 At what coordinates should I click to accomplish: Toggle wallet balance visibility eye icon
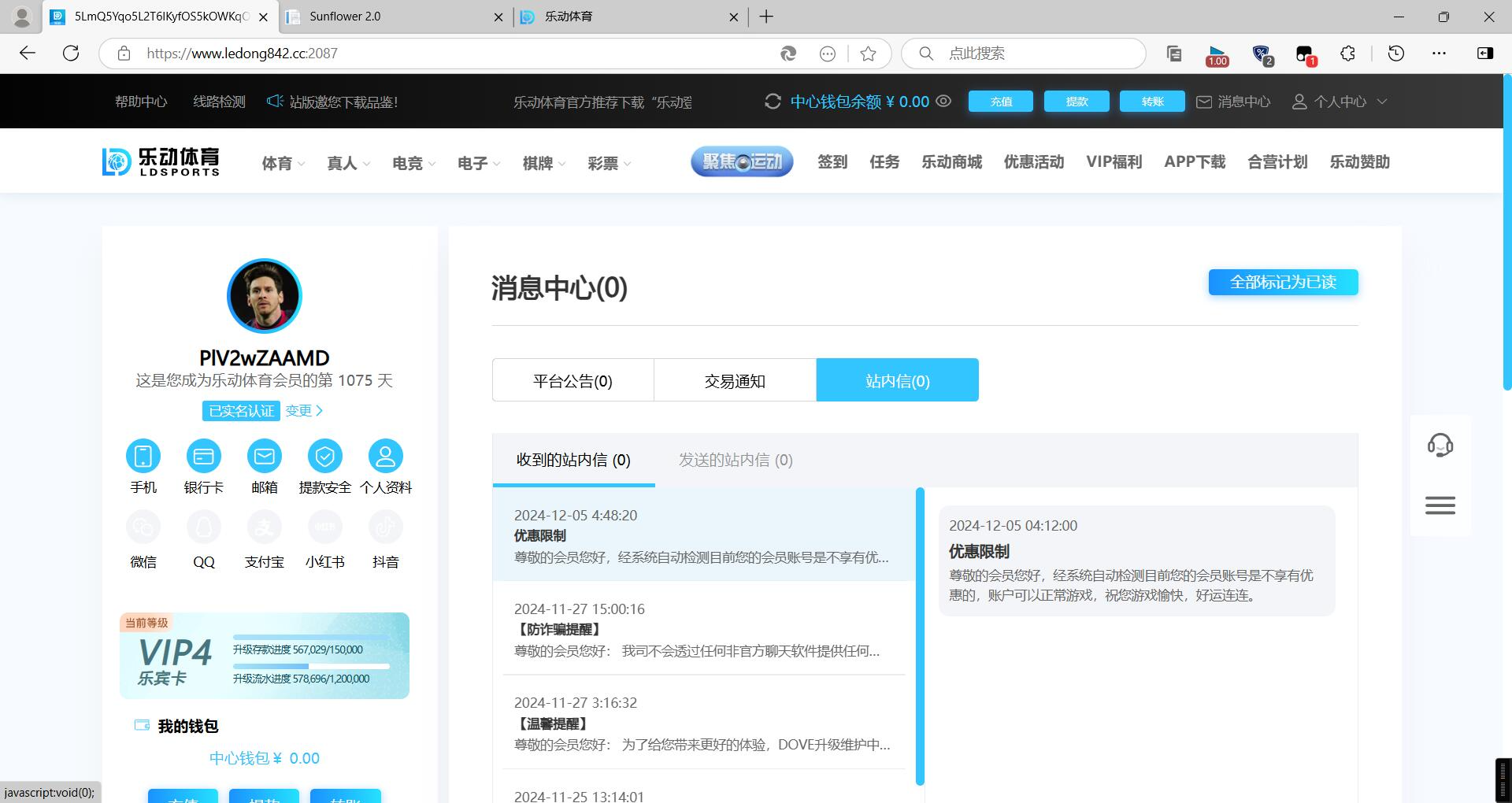943,102
